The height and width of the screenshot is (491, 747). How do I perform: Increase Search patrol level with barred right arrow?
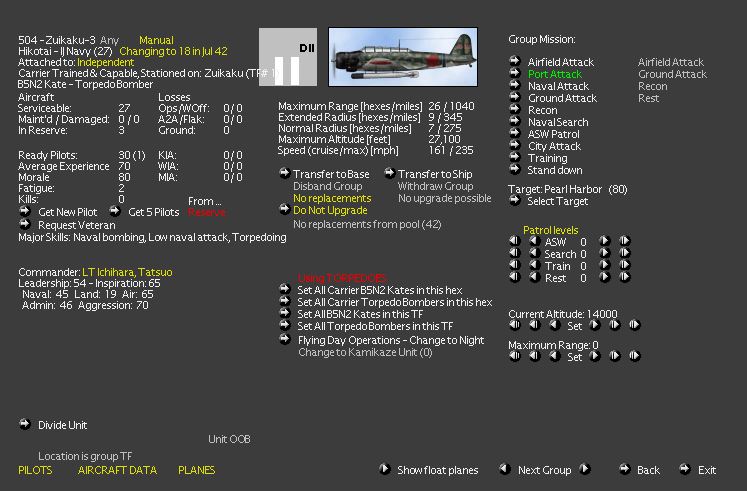coord(625,253)
